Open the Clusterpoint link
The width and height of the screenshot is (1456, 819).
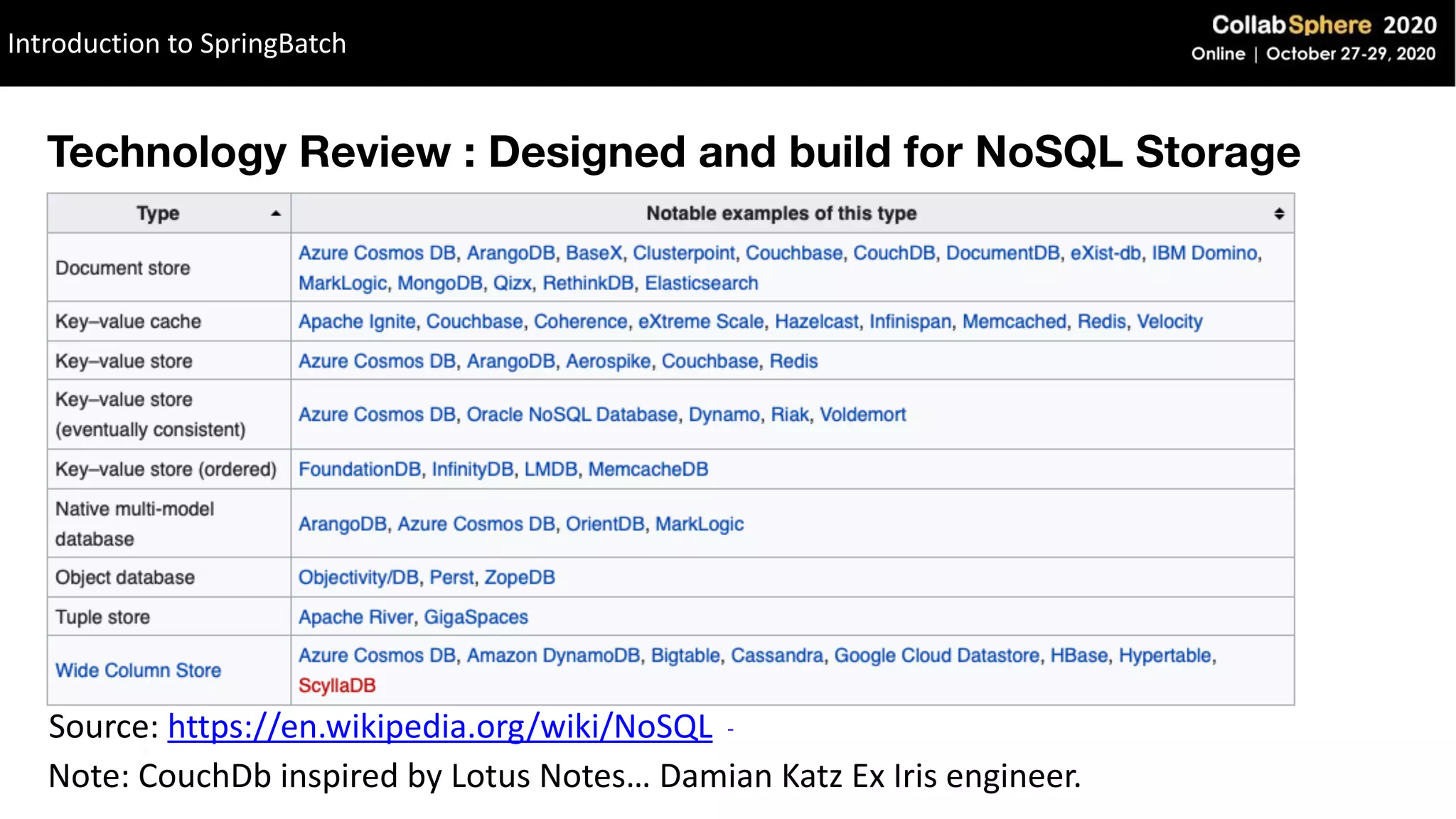[684, 253]
